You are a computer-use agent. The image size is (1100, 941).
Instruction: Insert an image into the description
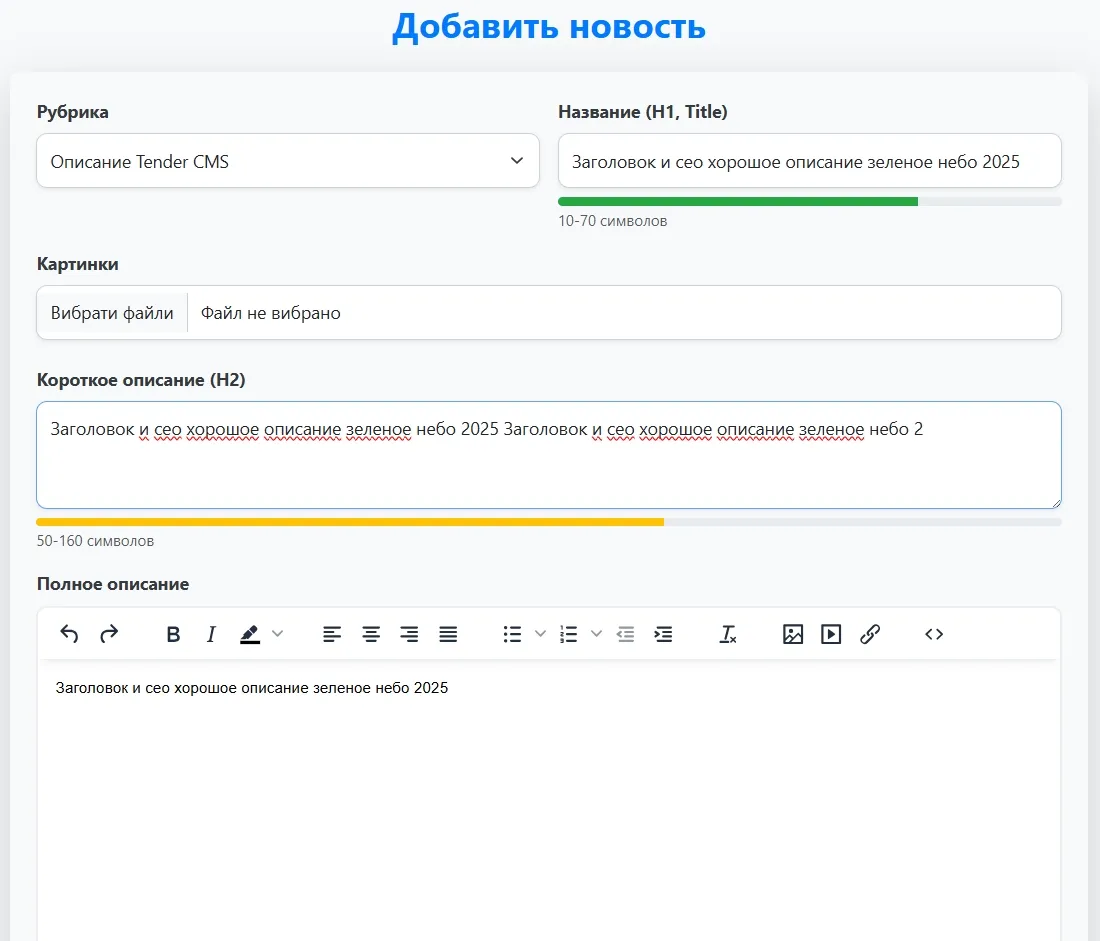click(x=792, y=634)
